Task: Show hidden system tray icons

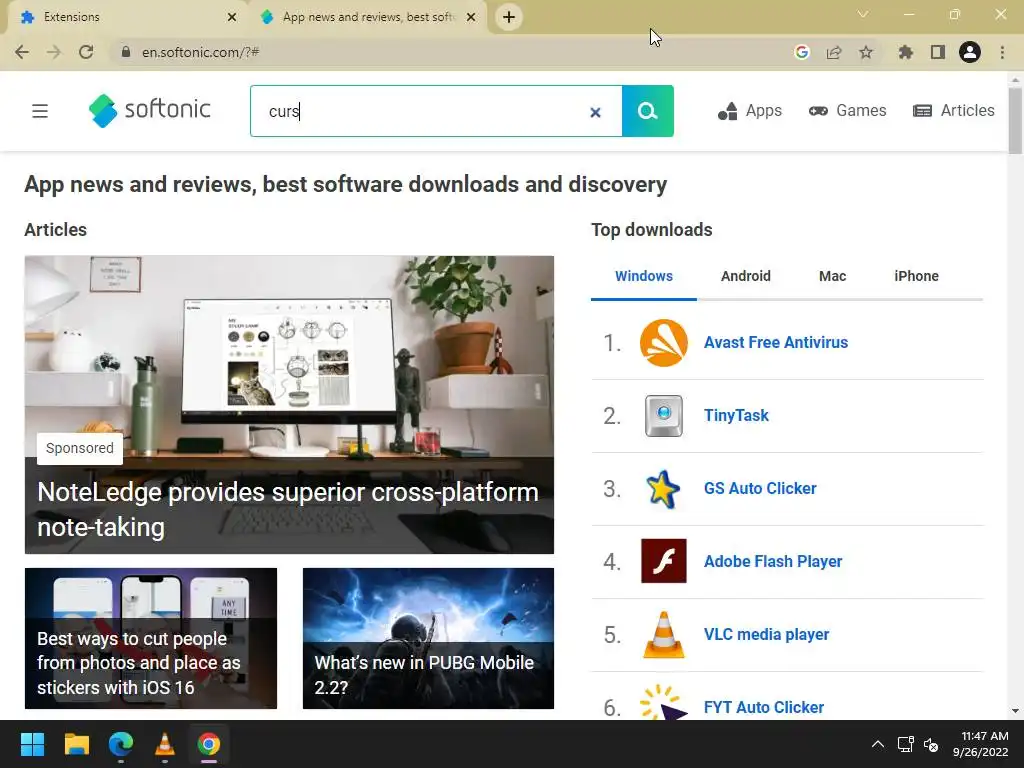Action: coord(878,744)
